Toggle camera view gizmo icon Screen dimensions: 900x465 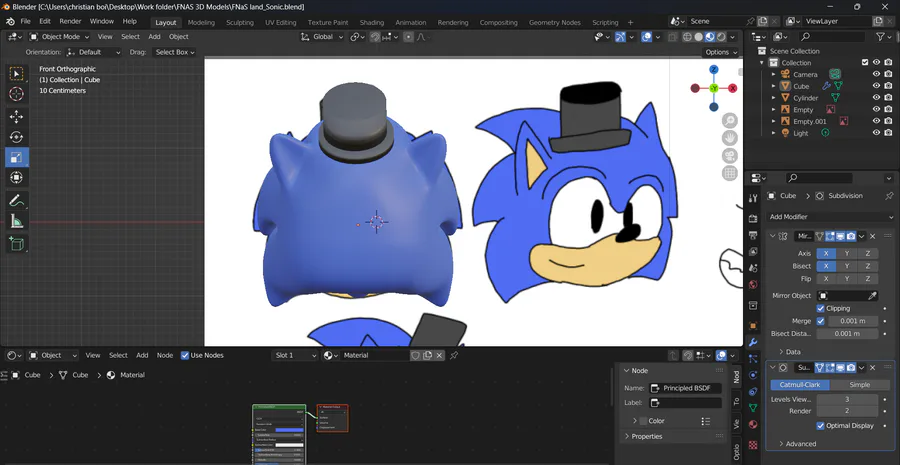(x=730, y=156)
